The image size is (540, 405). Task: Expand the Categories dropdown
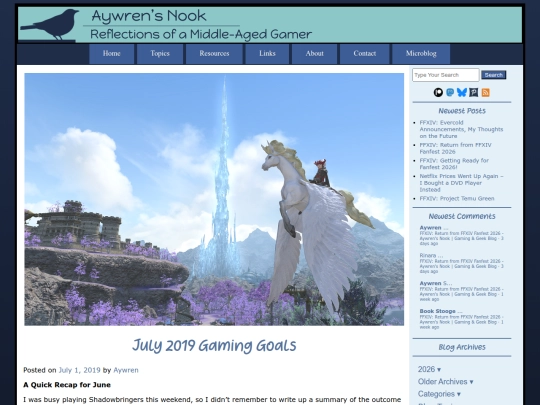click(439, 394)
